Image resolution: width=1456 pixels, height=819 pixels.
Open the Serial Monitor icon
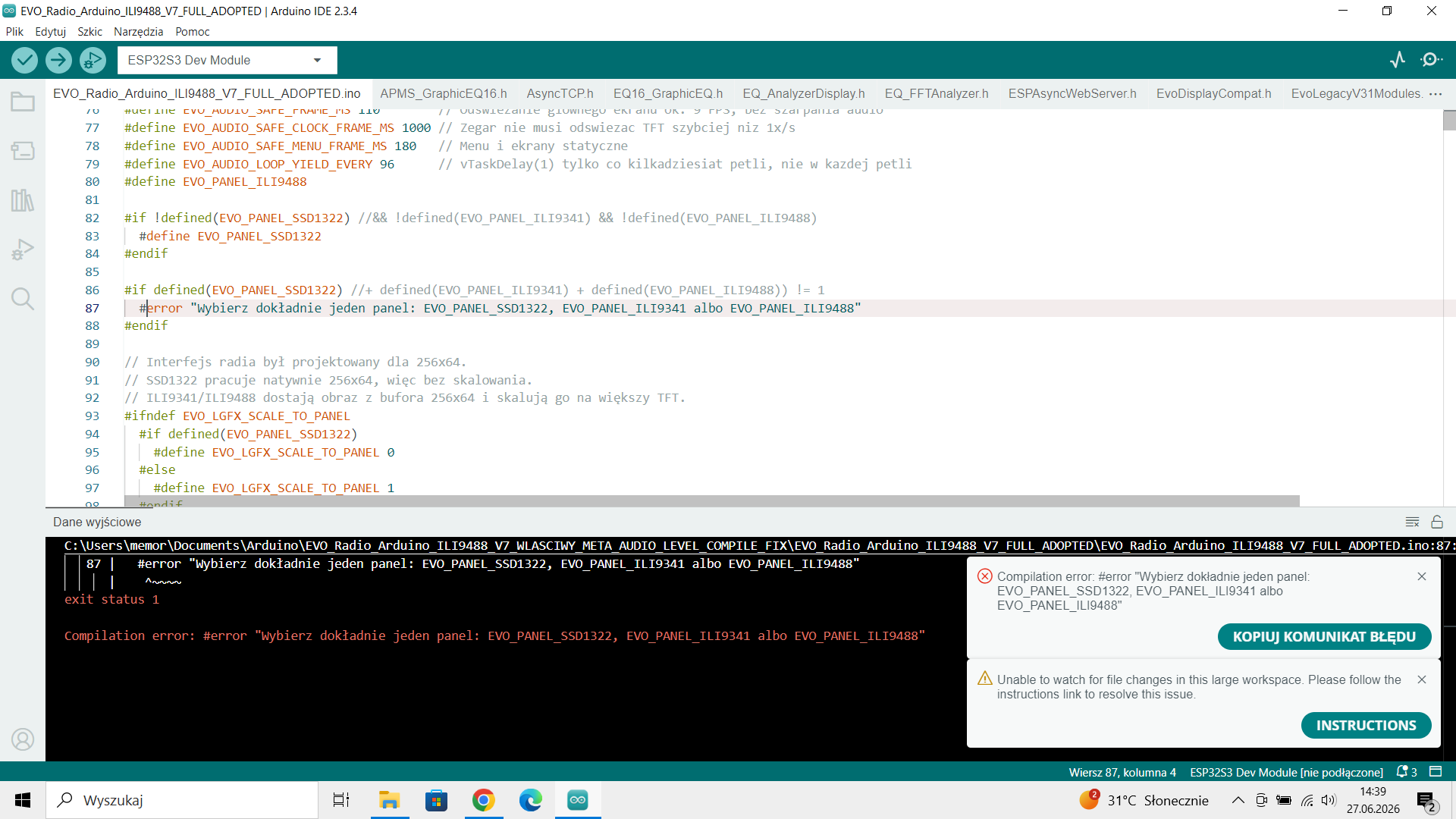point(1432,60)
